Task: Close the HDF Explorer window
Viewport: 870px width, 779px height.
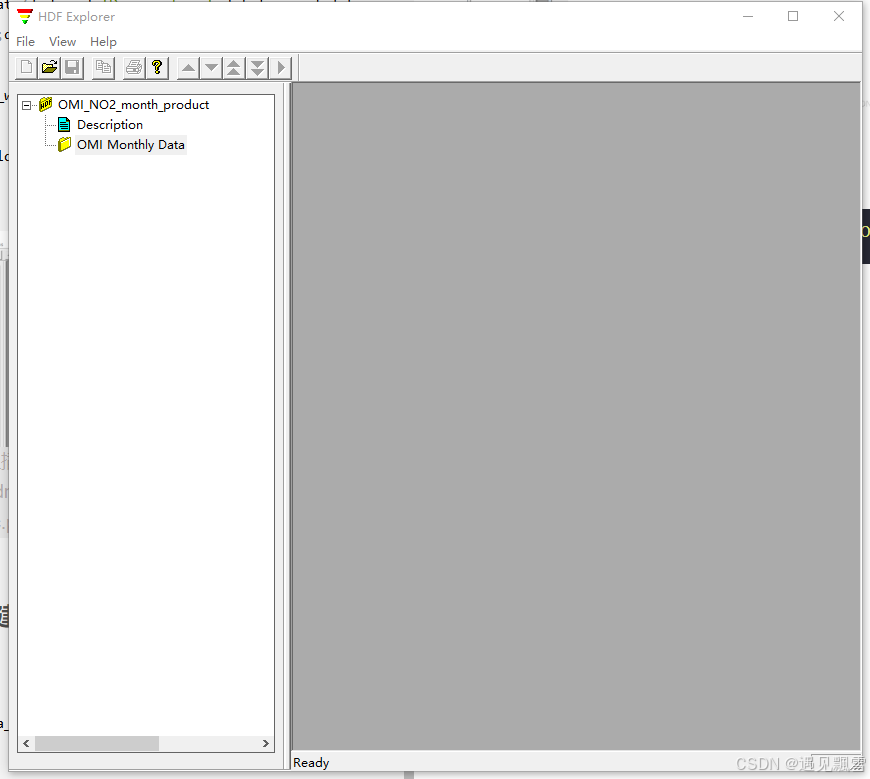Action: click(x=839, y=17)
